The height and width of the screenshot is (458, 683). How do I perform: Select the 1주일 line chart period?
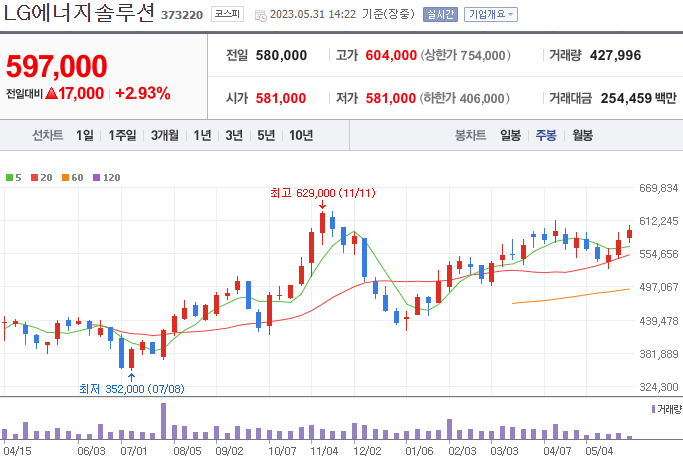122,136
